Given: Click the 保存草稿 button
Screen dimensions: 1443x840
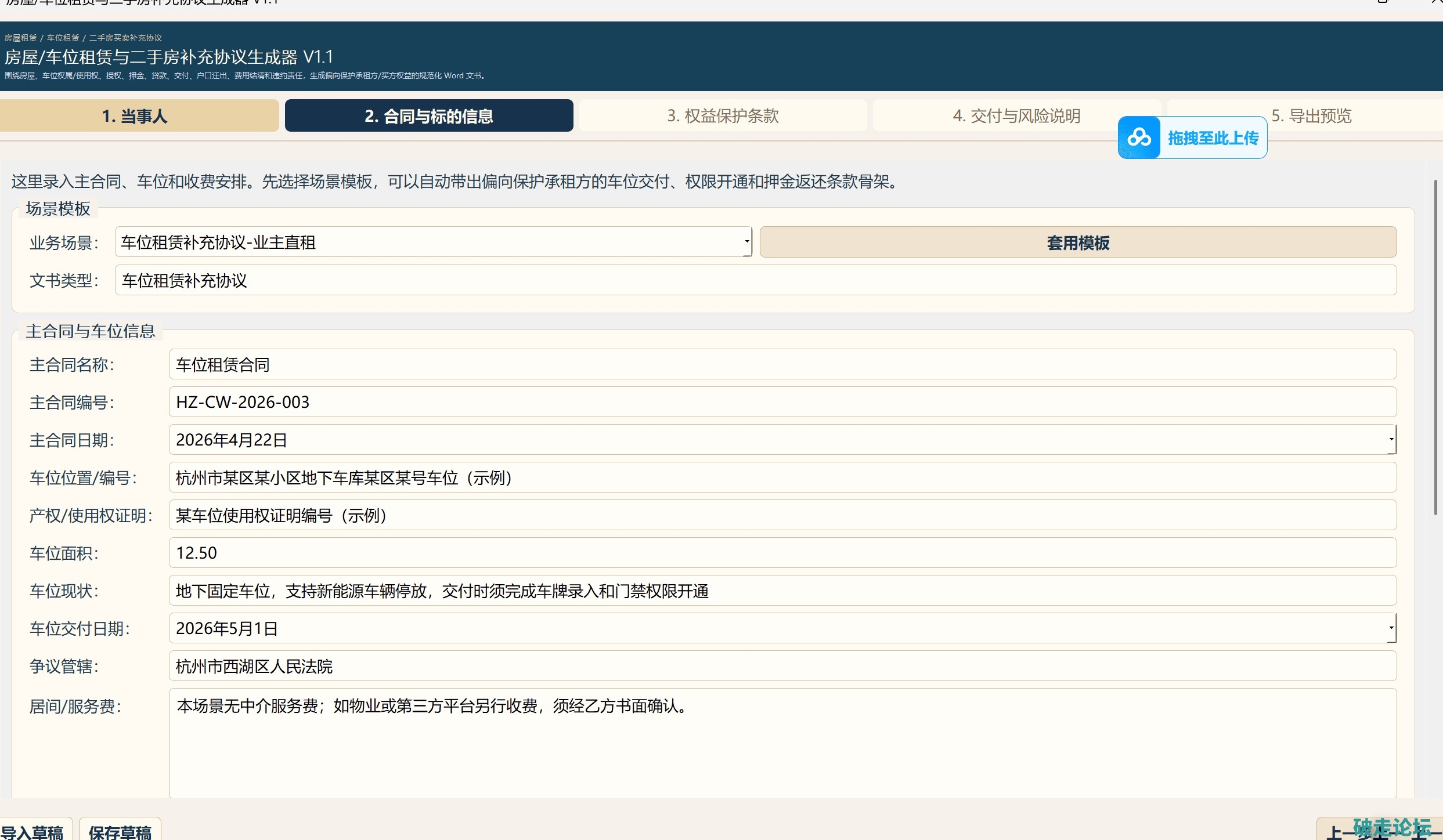Looking at the screenshot, I should pyautogui.click(x=120, y=831).
